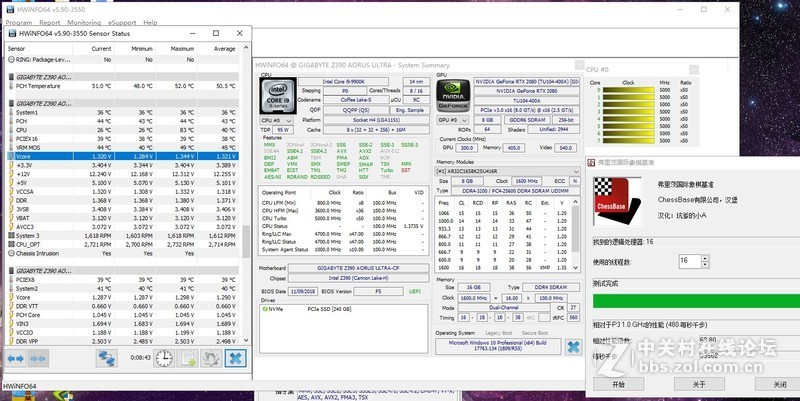Click the Sensor Status scrollbar down arrow
This screenshot has height=401, width=800.
246,340
